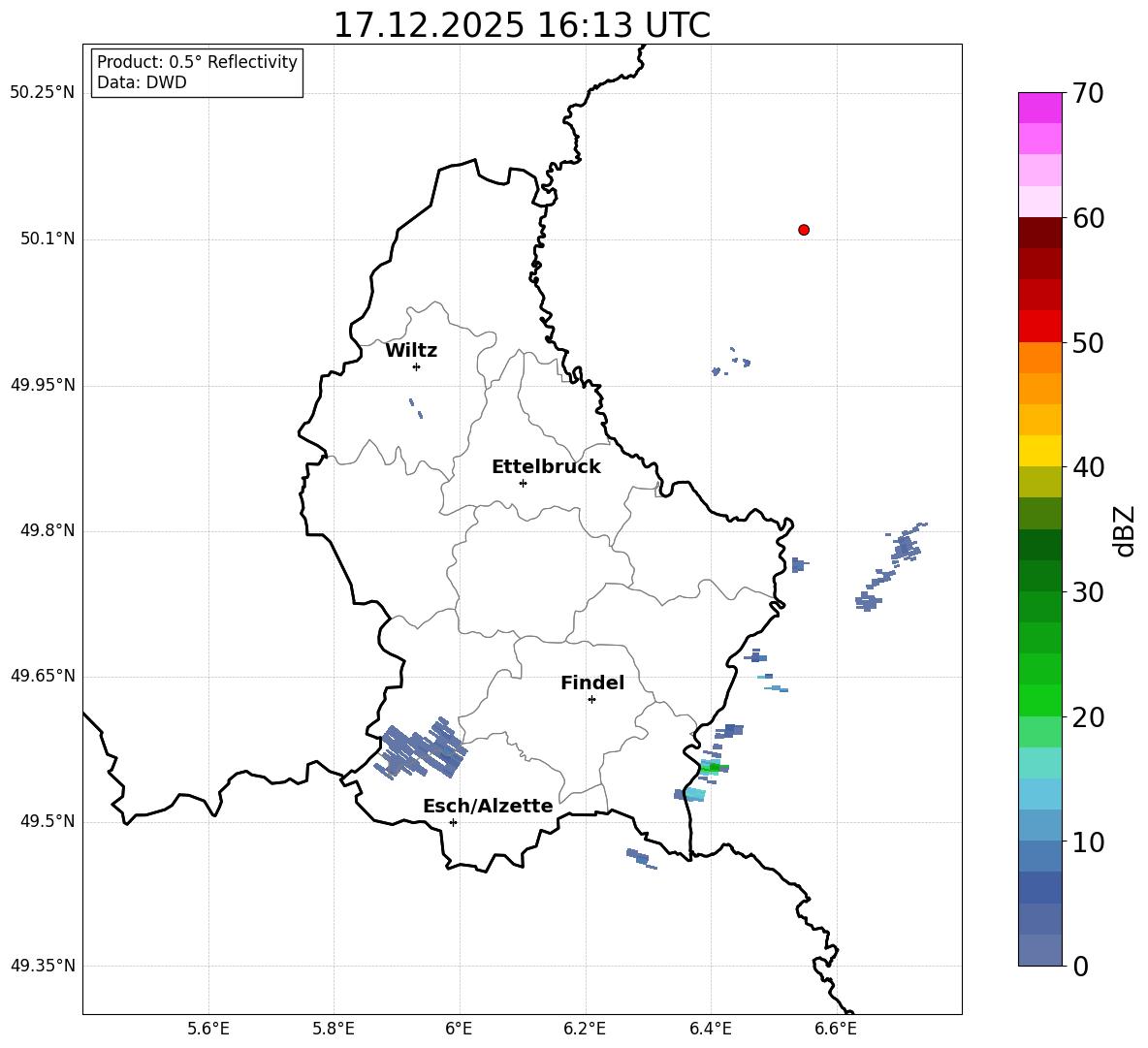Click the 6.4°E longitude label
The image size is (1148, 1048).
pyautogui.click(x=710, y=1030)
